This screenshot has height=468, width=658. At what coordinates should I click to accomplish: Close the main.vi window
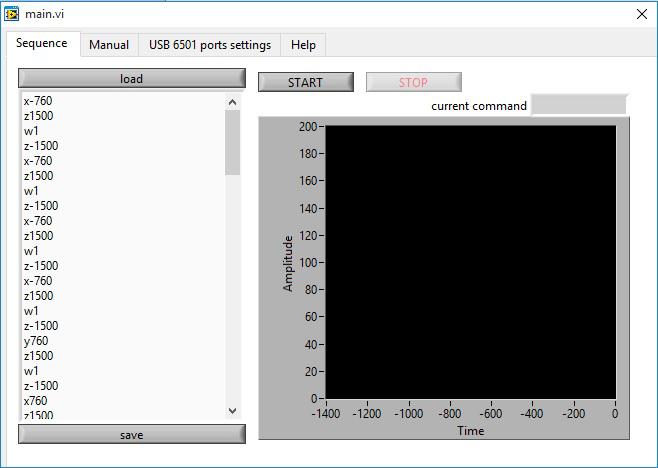pos(642,14)
